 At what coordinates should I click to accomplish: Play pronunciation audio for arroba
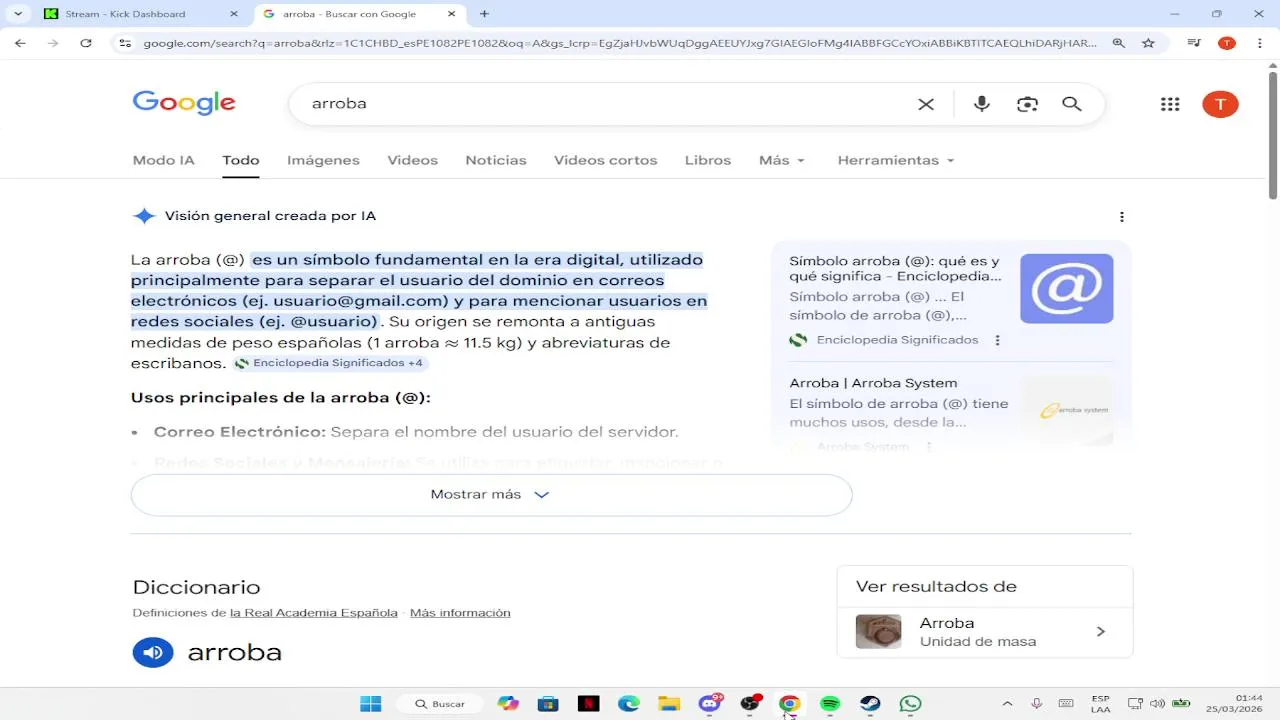pos(153,653)
